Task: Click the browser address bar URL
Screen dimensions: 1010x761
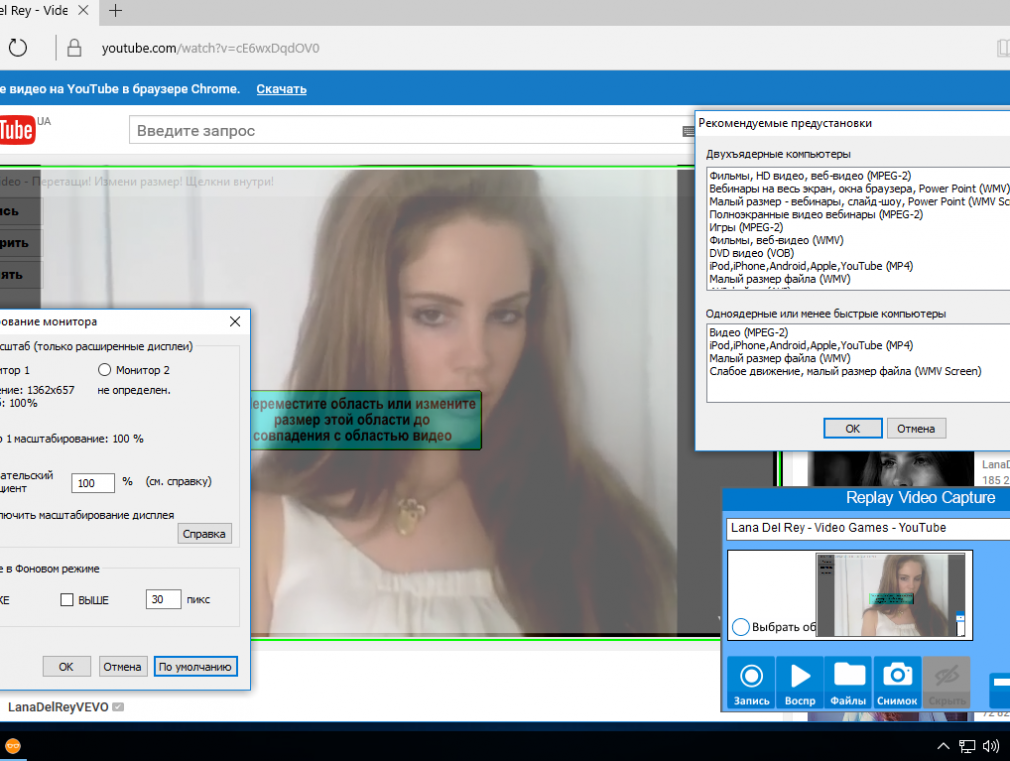Action: [x=211, y=48]
